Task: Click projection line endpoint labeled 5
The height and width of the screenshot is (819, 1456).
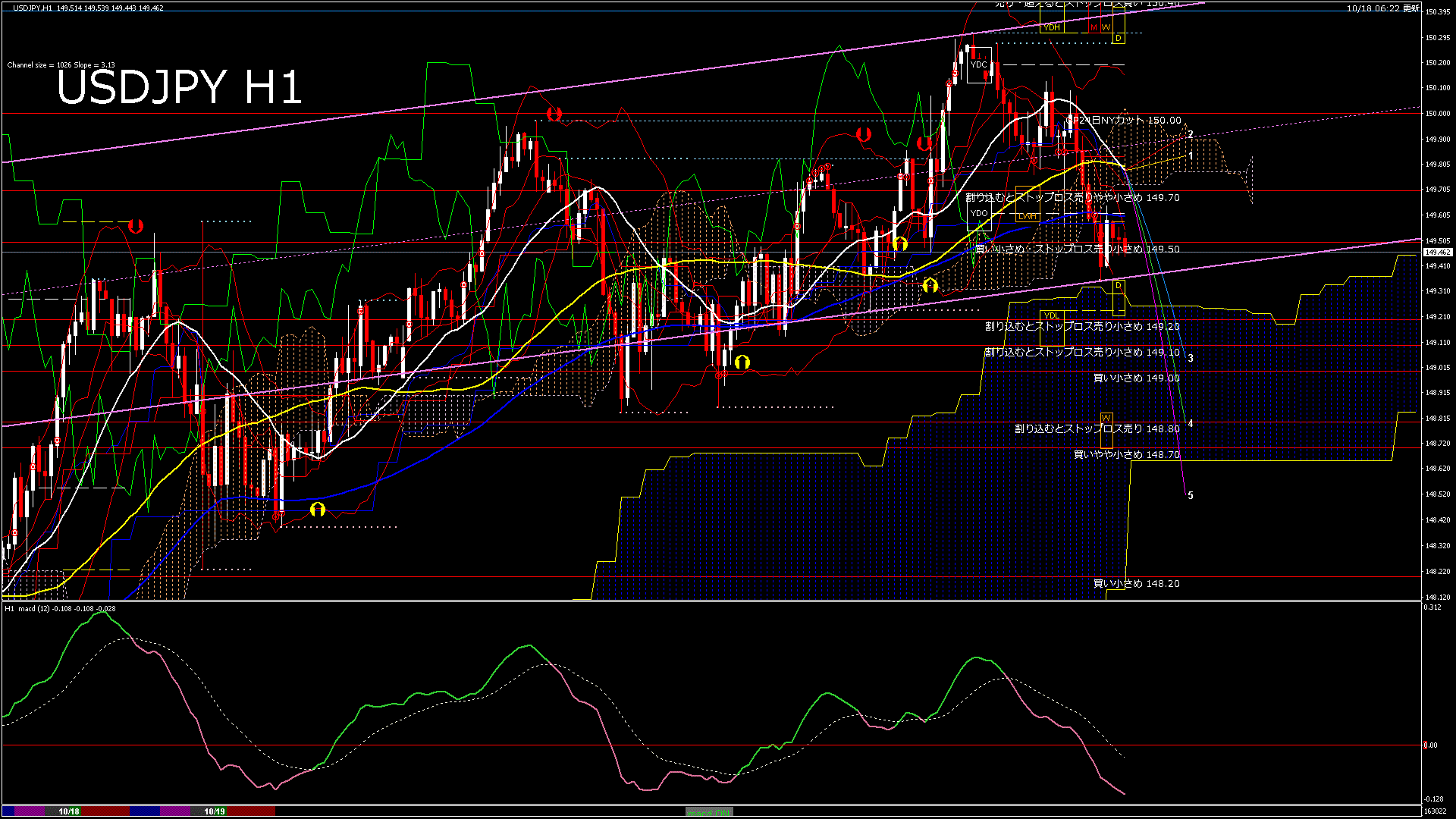Action: pos(1190,495)
